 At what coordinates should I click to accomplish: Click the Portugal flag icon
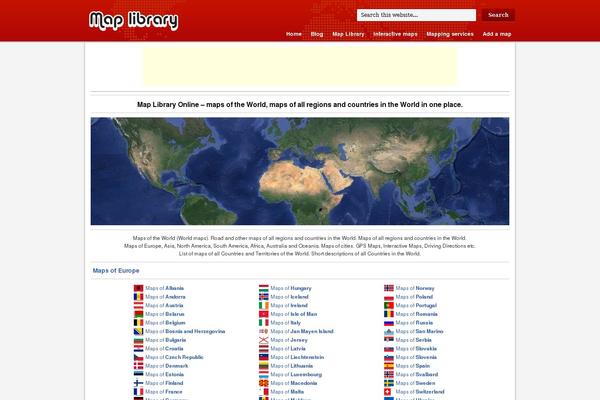click(389, 305)
